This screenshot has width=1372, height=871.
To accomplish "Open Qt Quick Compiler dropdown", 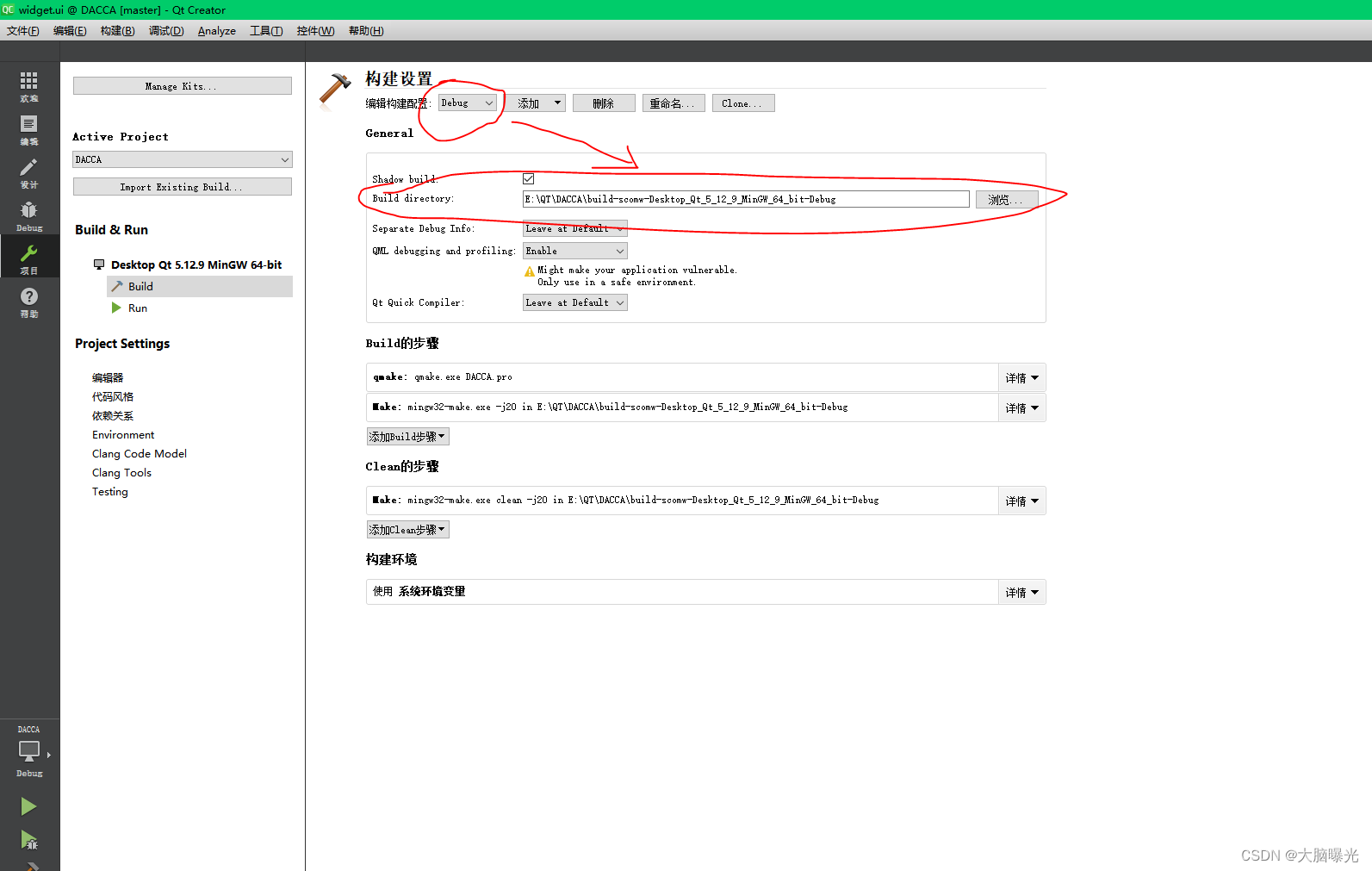I will [575, 302].
